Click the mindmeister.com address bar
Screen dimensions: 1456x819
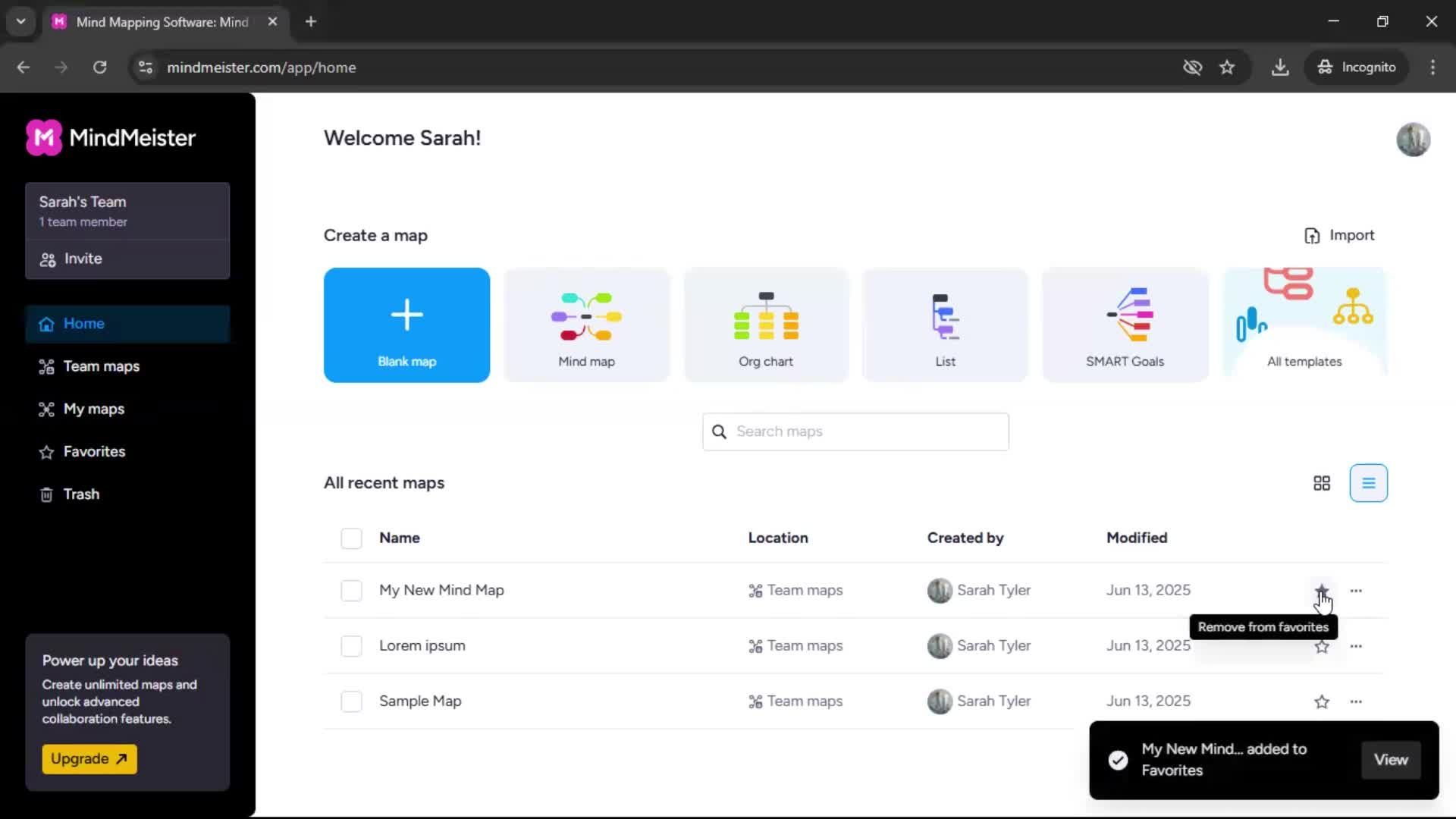tap(261, 67)
